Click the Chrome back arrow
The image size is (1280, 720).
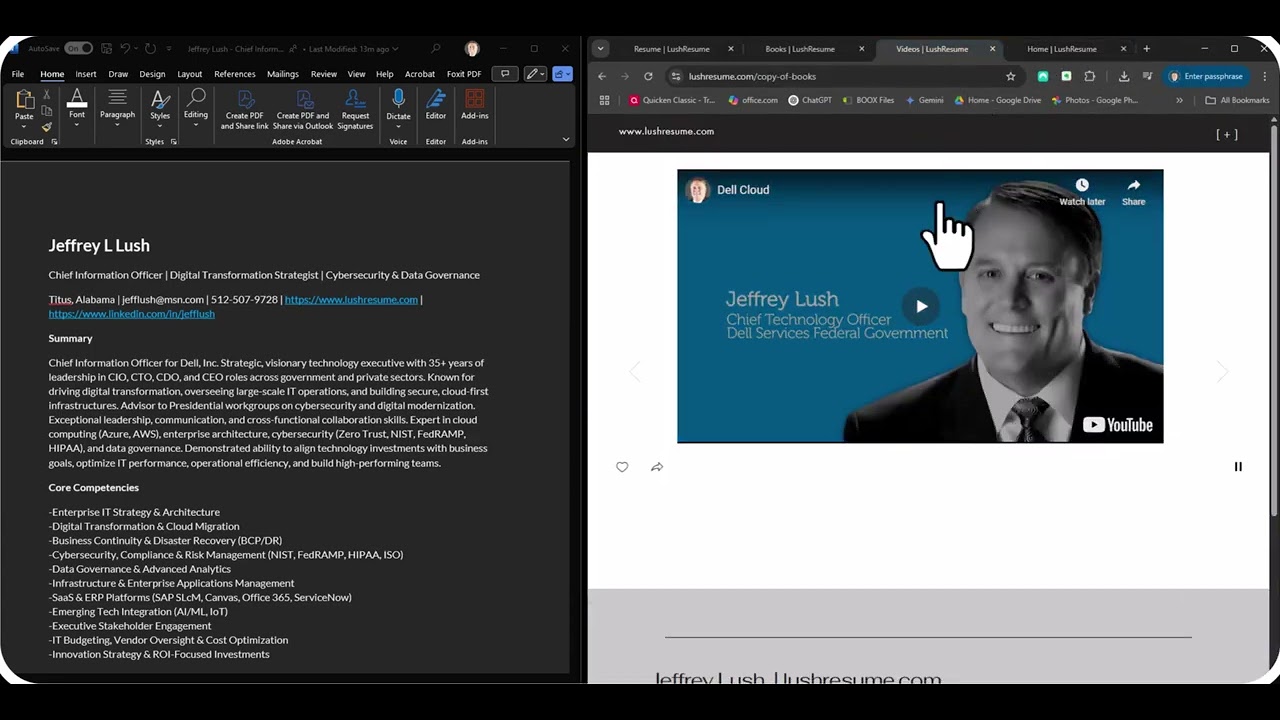[x=602, y=76]
